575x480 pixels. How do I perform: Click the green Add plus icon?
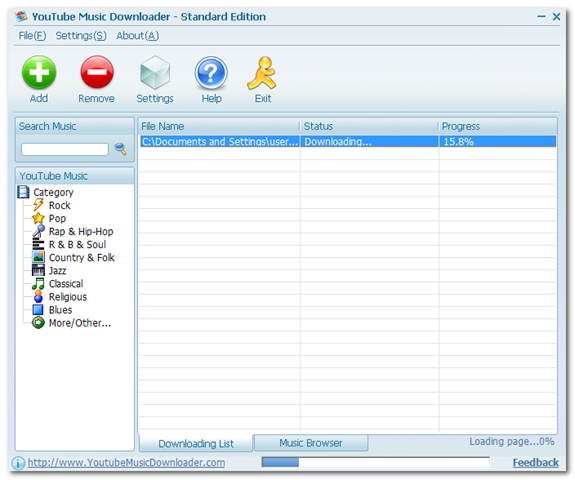[x=39, y=72]
